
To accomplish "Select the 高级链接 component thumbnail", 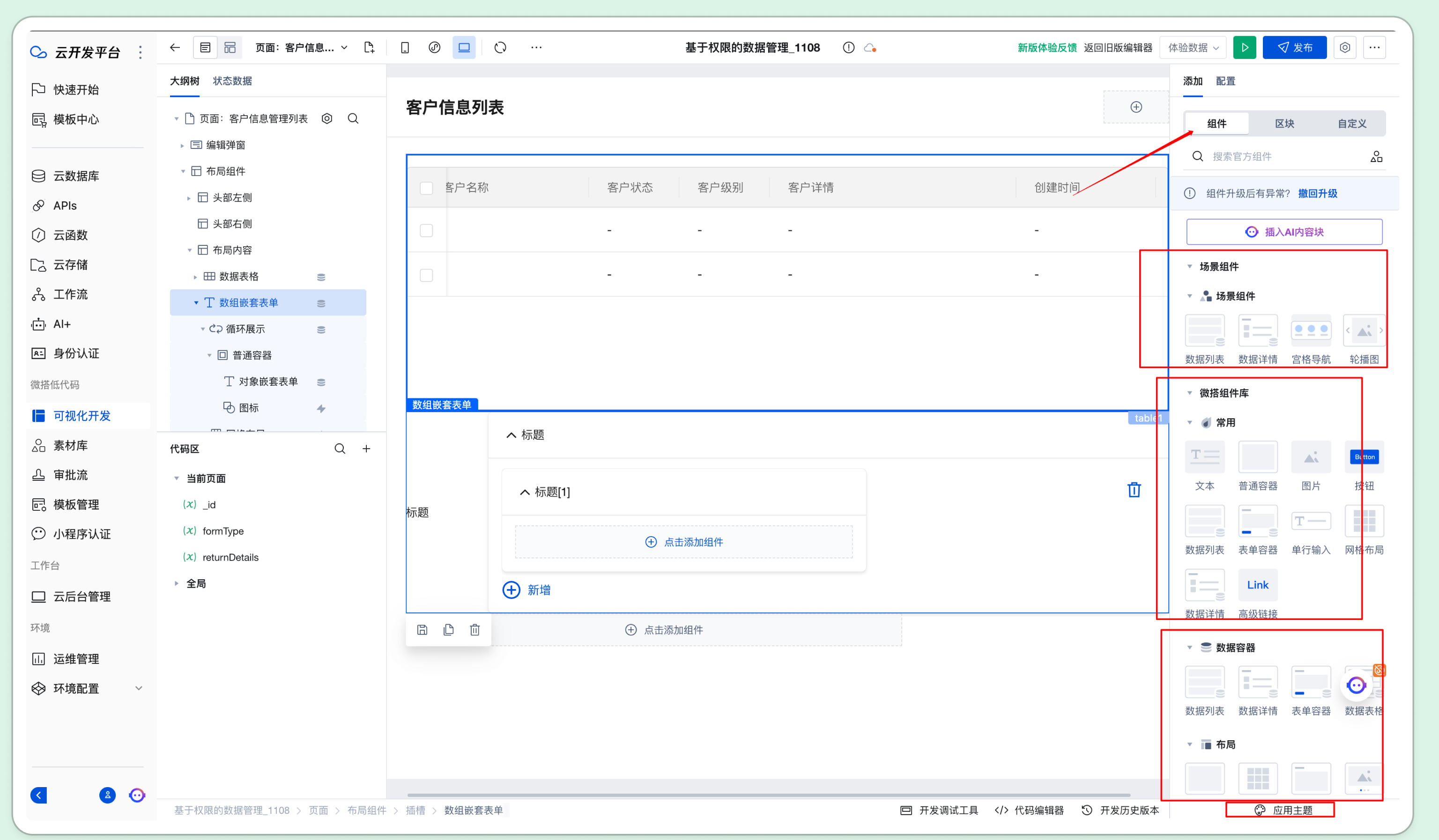I will [1257, 585].
